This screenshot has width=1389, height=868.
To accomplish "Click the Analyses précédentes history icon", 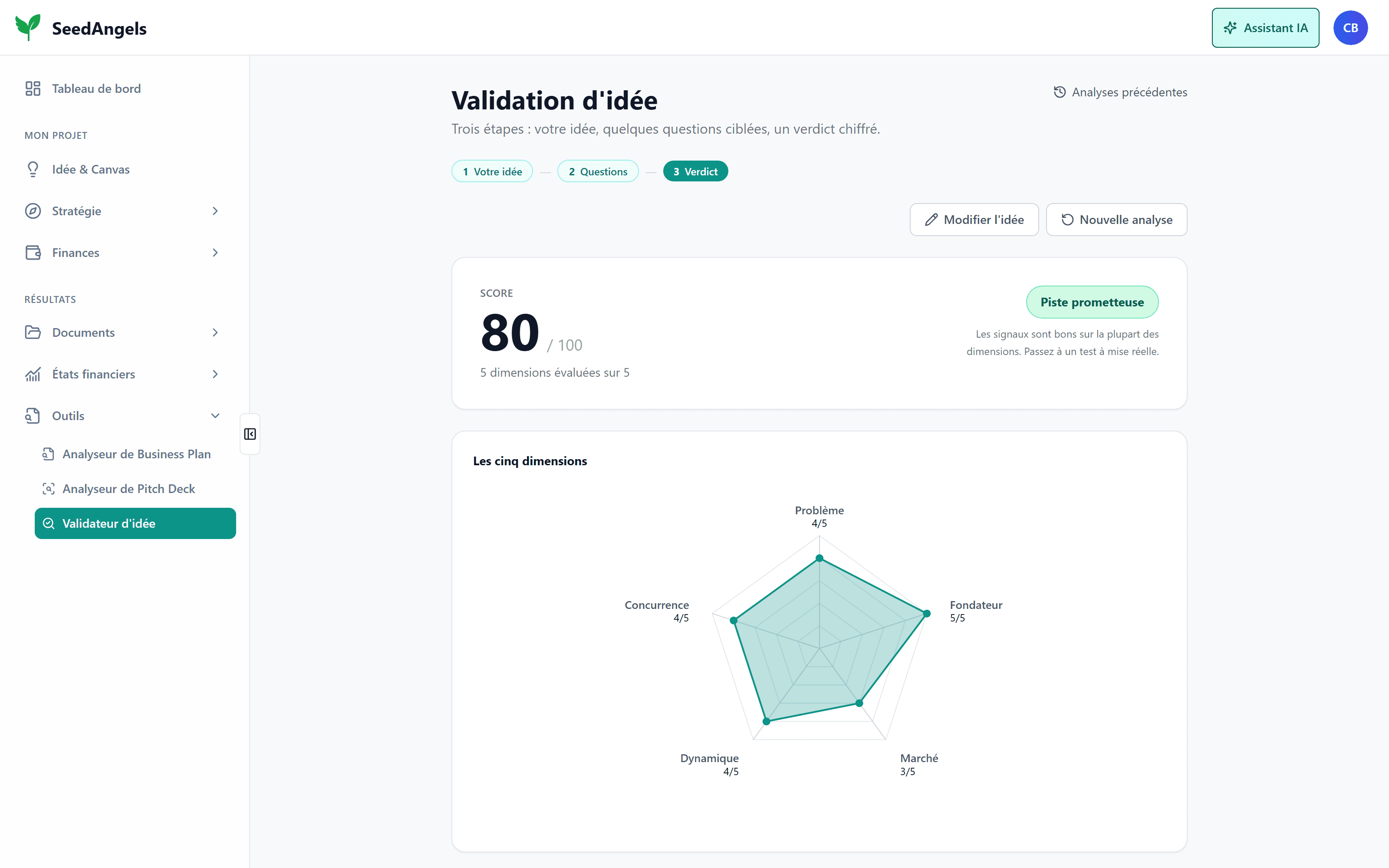I will tap(1060, 92).
